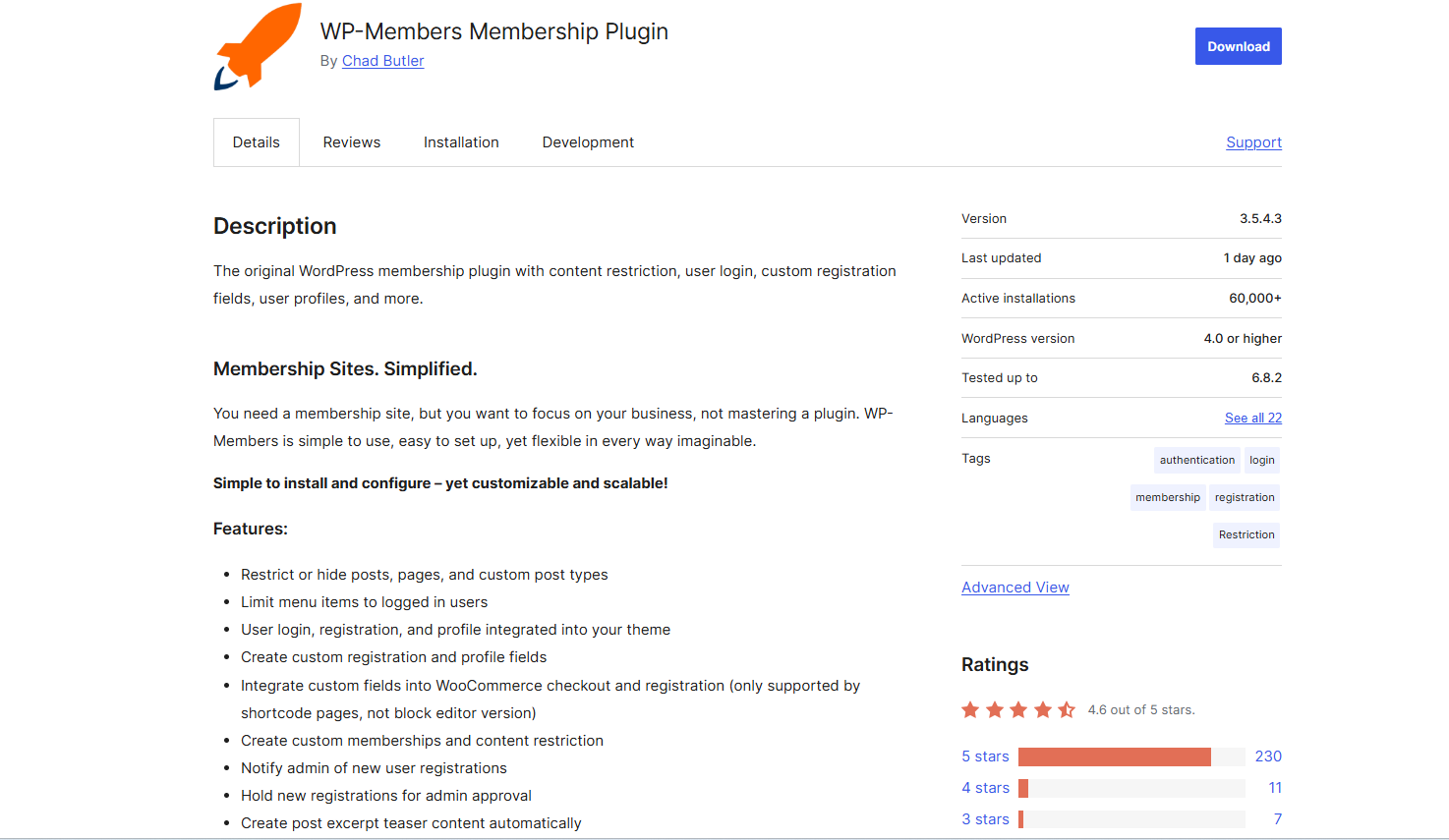Click the 60,000+ active installations value
Screen dimensions: 1449x840
1255,299
